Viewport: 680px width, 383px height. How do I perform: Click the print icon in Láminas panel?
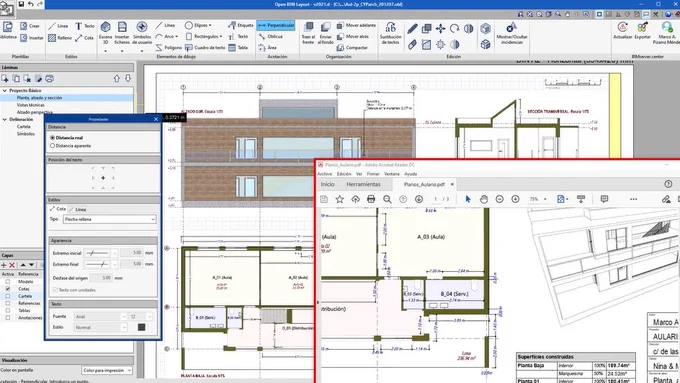(49, 79)
